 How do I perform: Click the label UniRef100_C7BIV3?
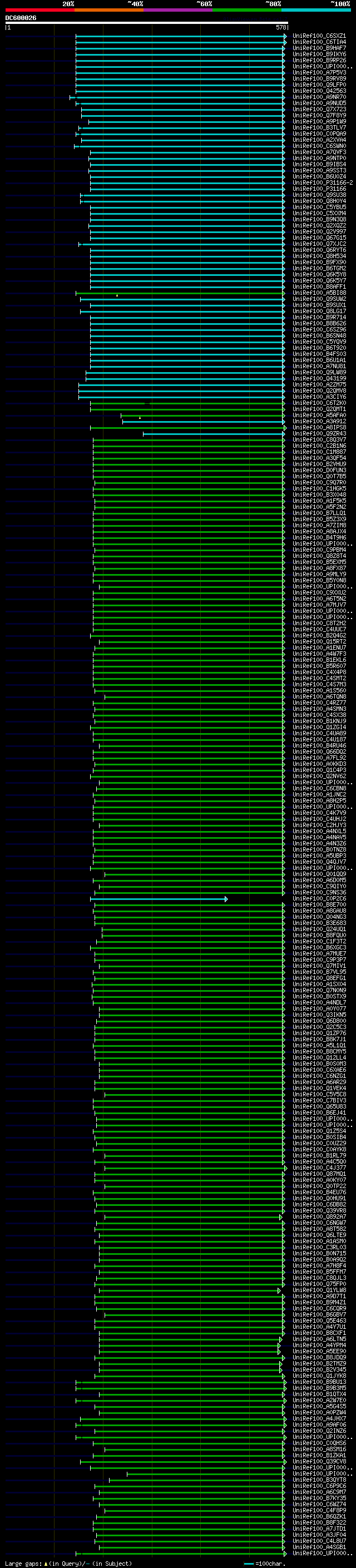319,1100
